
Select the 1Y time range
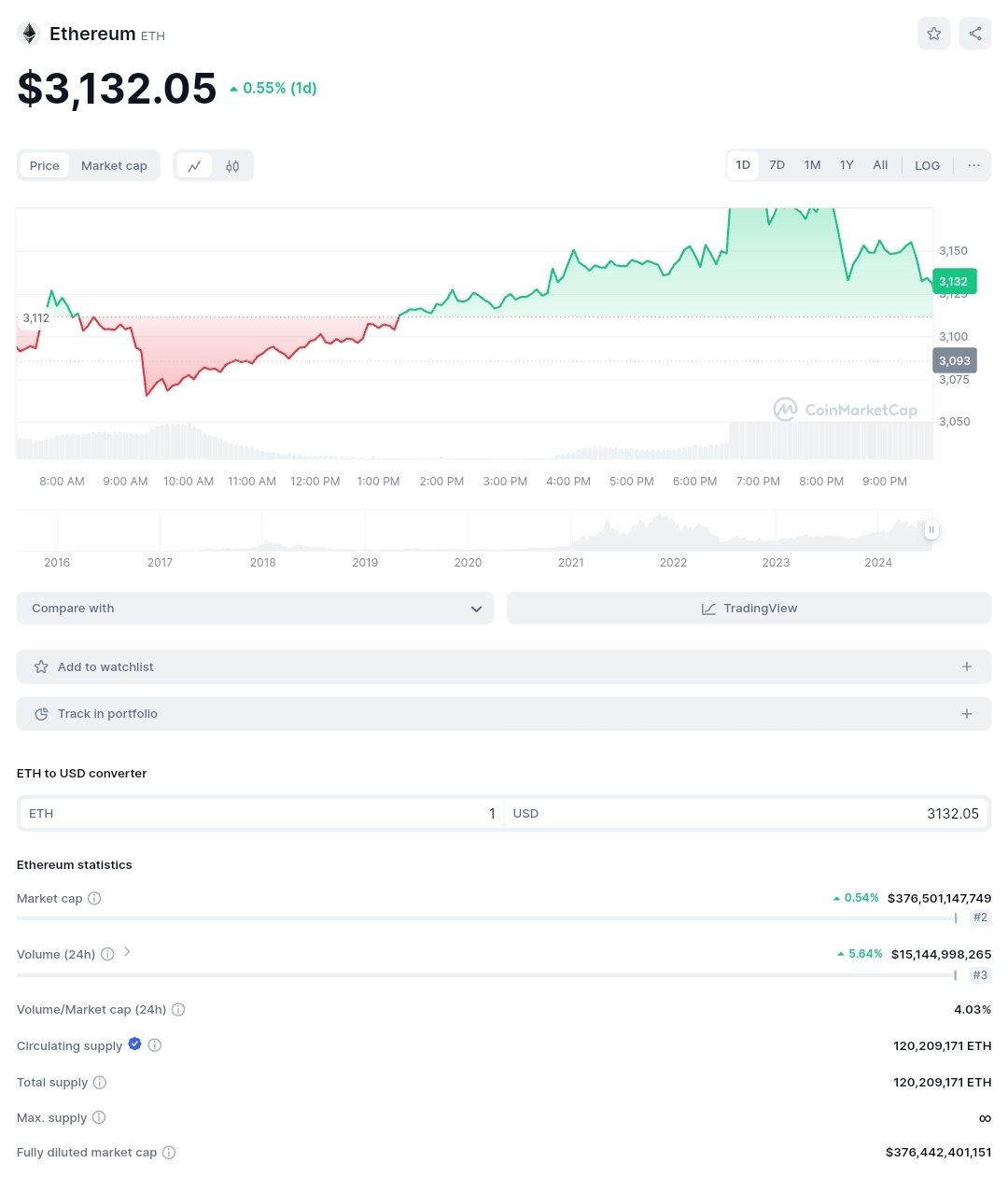[x=847, y=165]
